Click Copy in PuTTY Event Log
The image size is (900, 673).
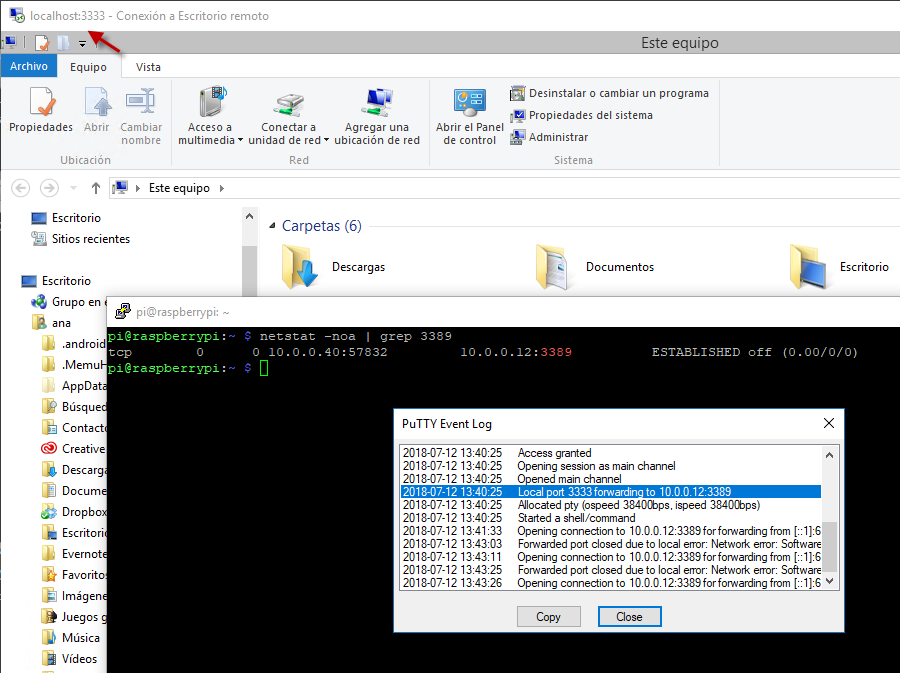pyautogui.click(x=548, y=617)
